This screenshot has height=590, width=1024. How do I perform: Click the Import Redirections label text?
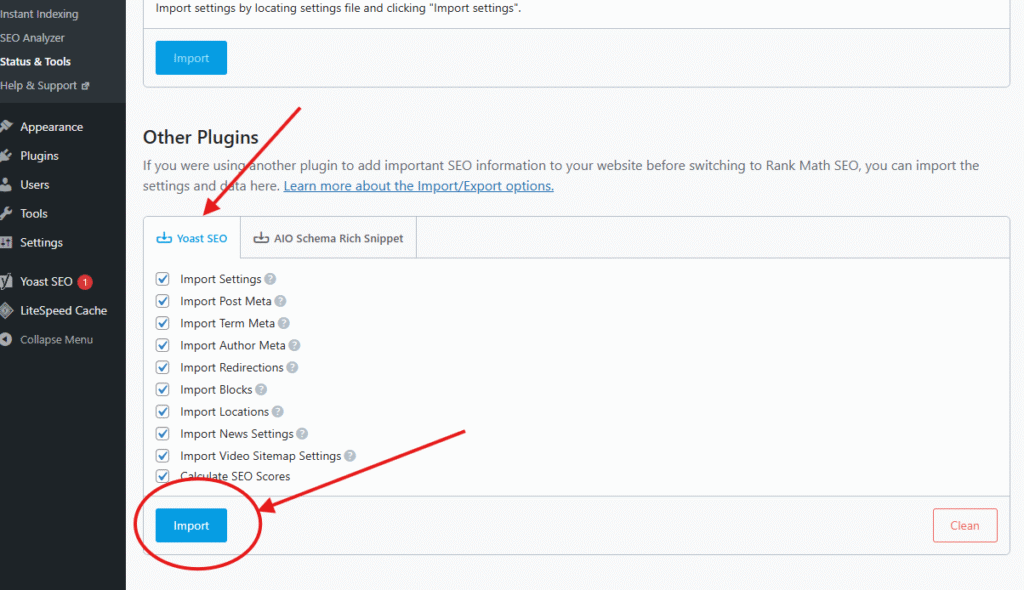click(232, 368)
